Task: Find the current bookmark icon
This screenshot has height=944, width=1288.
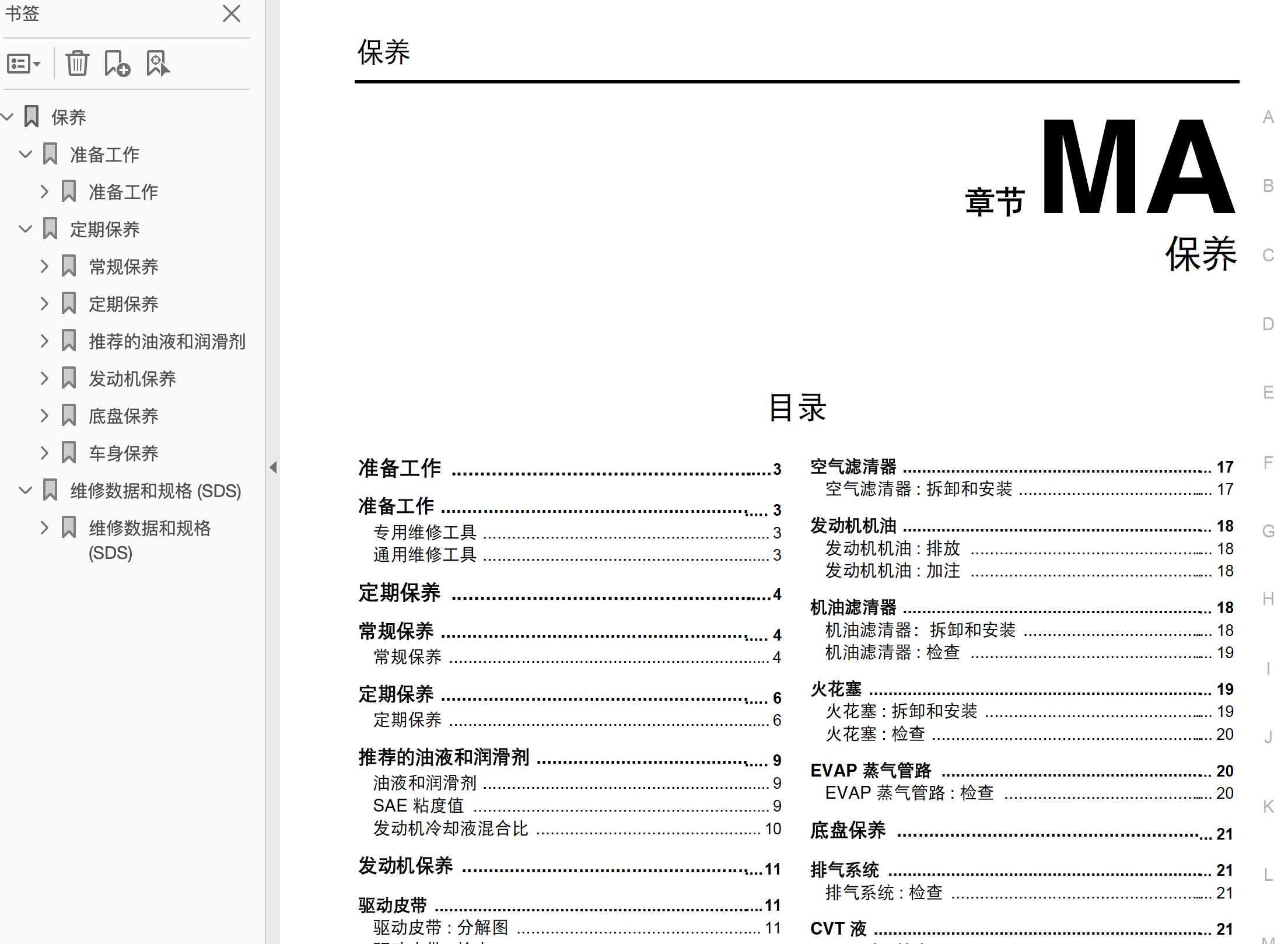Action: [157, 63]
